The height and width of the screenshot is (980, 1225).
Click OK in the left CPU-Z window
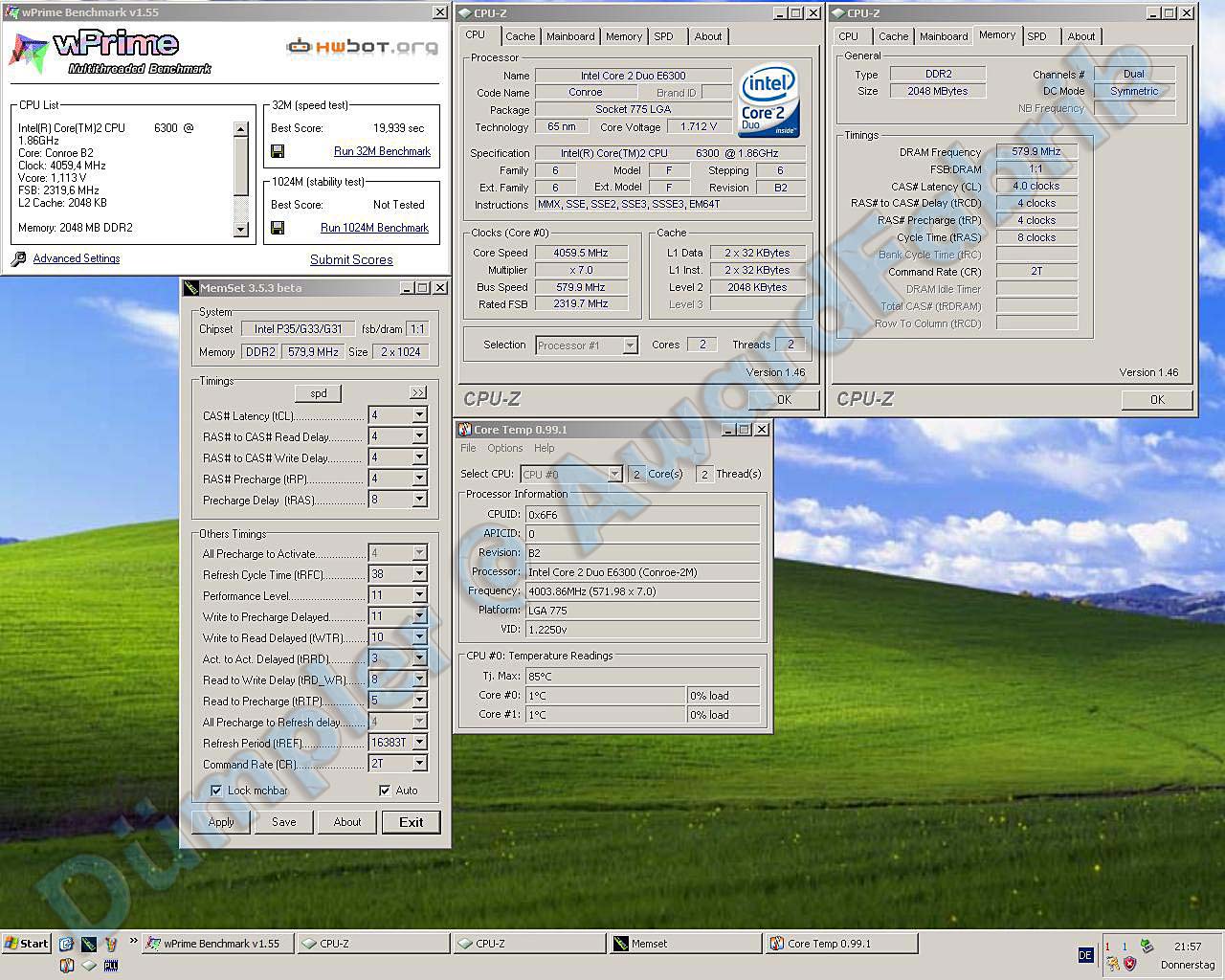pyautogui.click(x=784, y=400)
